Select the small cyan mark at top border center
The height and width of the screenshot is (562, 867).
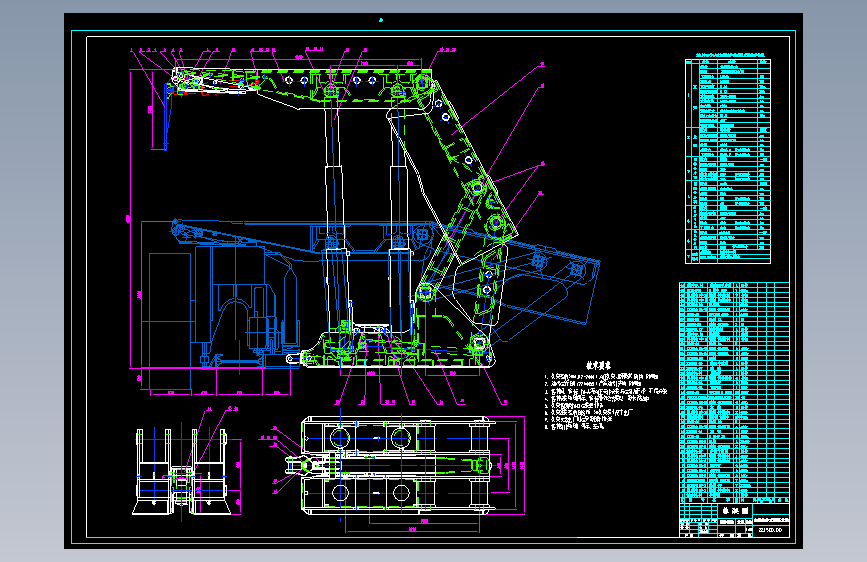[x=380, y=20]
